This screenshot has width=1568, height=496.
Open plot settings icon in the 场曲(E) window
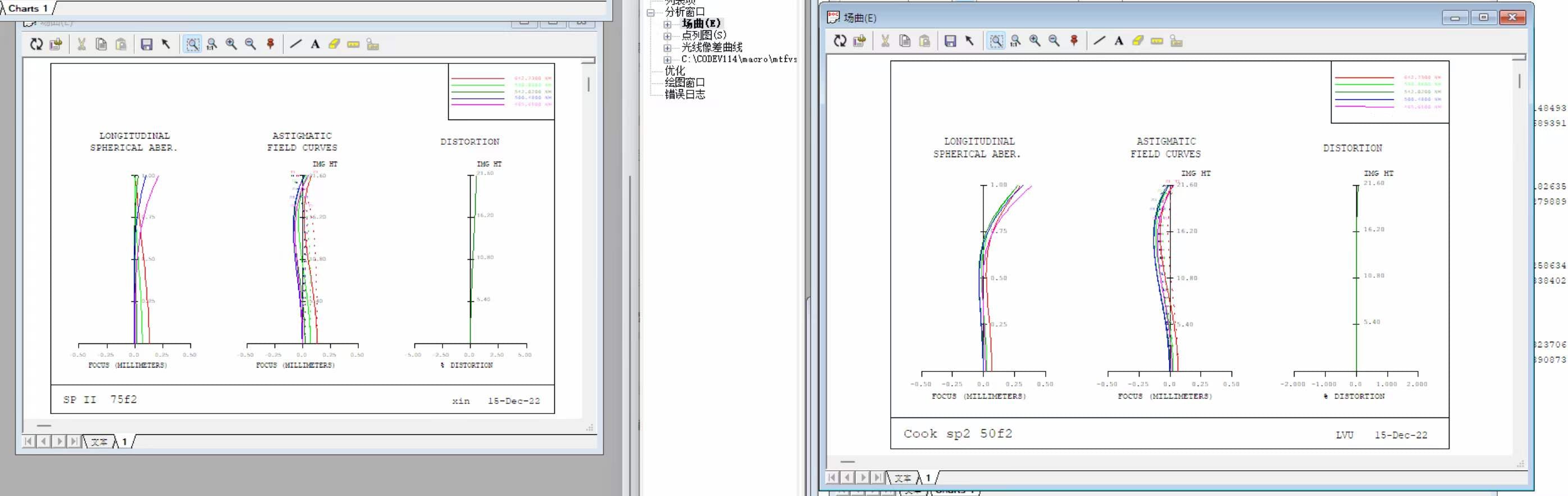click(859, 41)
